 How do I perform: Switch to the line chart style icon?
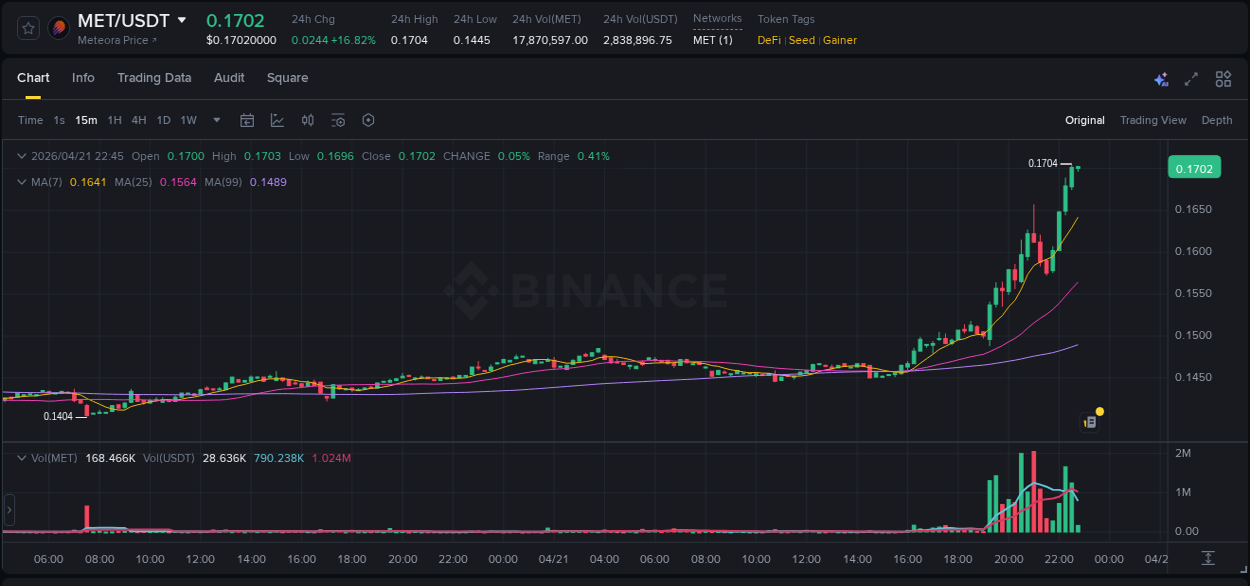point(275,120)
